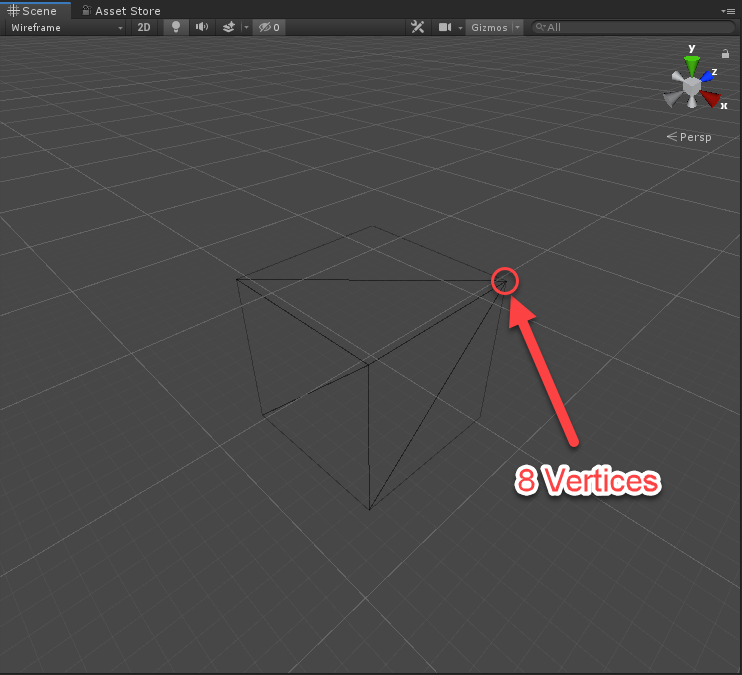Click the scene search All field
The image size is (742, 675).
633,27
